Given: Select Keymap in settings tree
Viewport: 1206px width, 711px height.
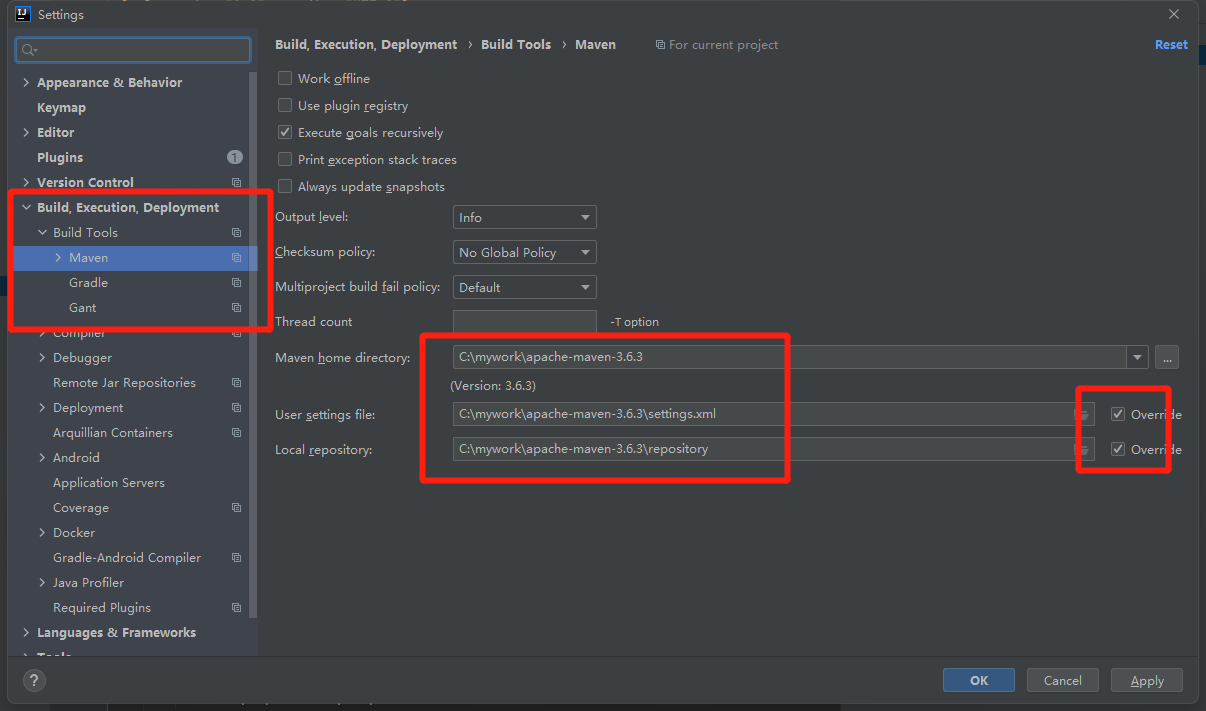Looking at the screenshot, I should [x=61, y=107].
